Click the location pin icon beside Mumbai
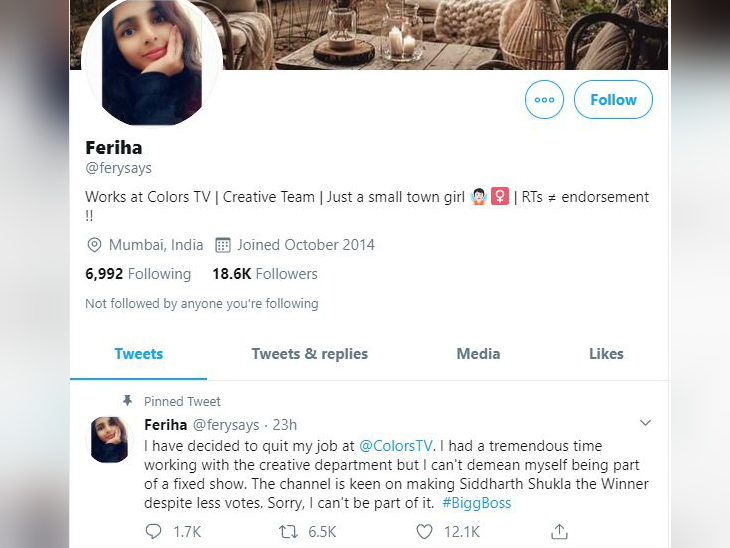The width and height of the screenshot is (730, 548). 95,245
